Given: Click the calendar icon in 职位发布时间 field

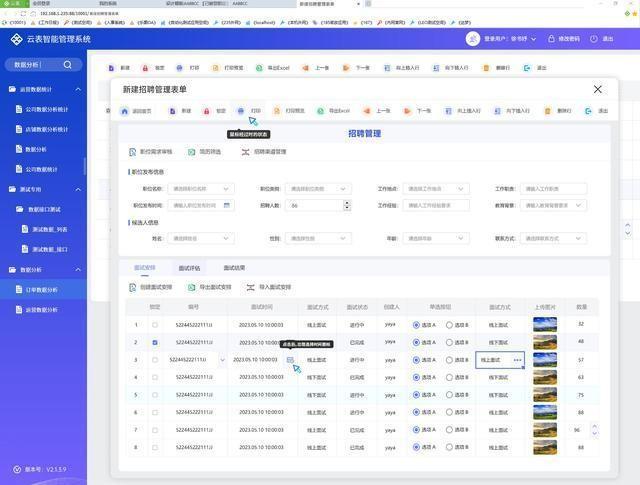Looking at the screenshot, I should tap(227, 205).
